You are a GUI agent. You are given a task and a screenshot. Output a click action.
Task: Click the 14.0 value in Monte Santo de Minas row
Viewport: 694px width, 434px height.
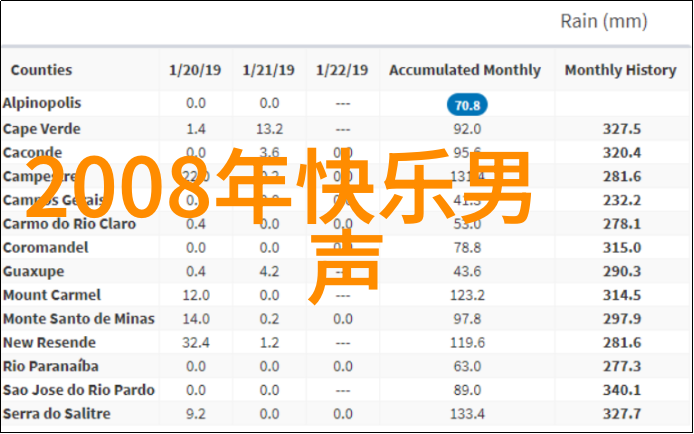point(196,319)
